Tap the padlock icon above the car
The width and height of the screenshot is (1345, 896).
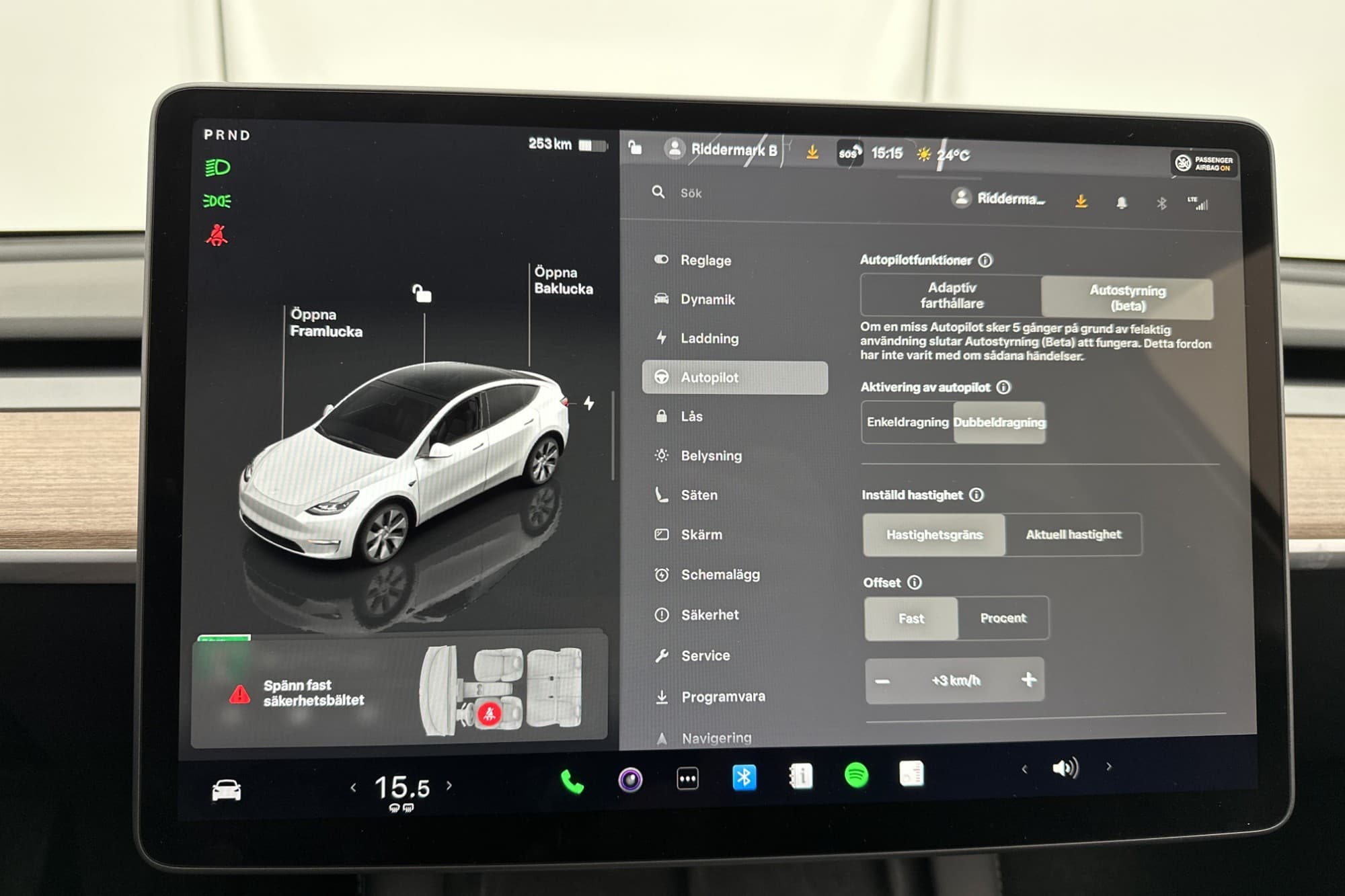coord(422,293)
